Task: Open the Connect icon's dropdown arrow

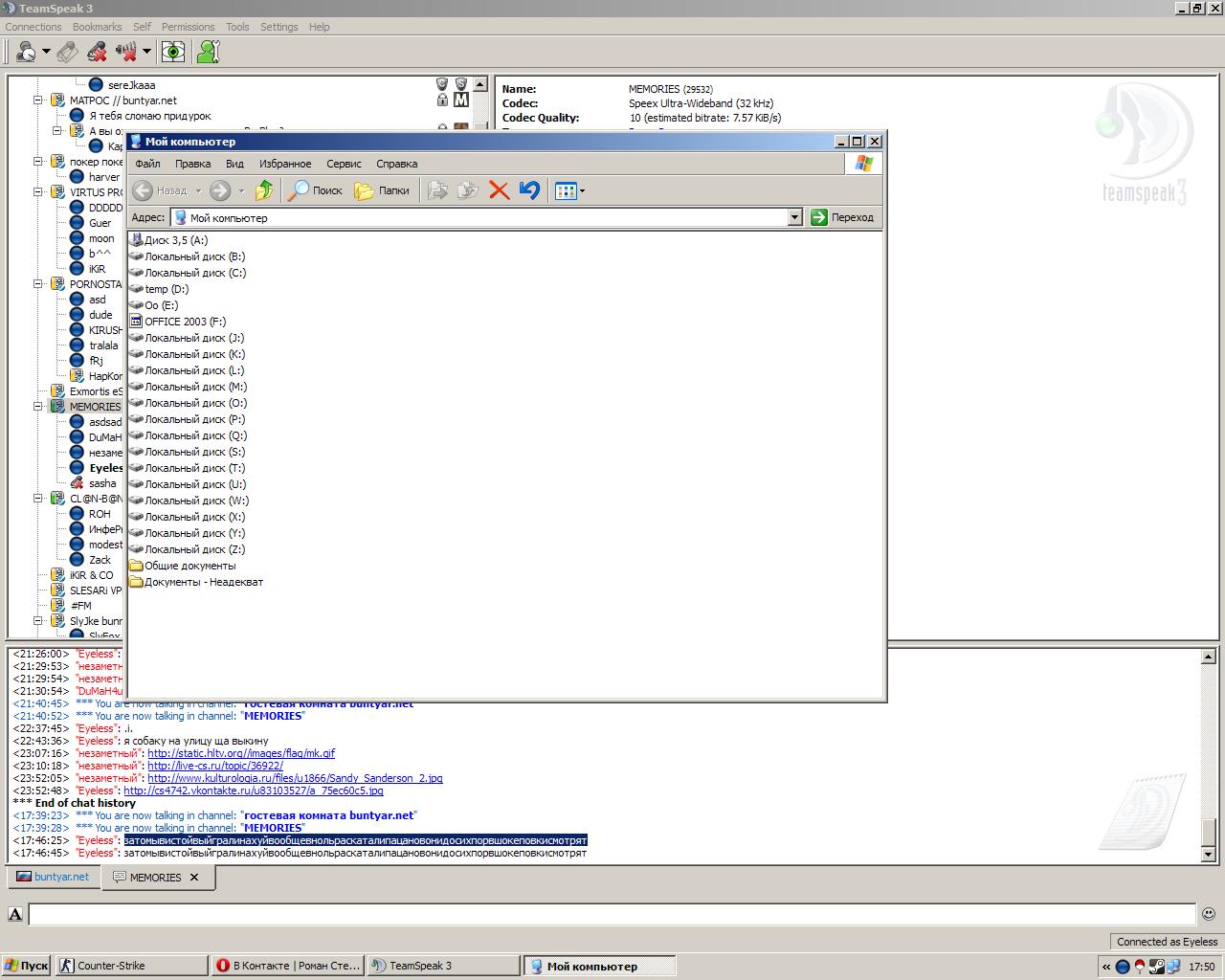Action: (x=46, y=52)
